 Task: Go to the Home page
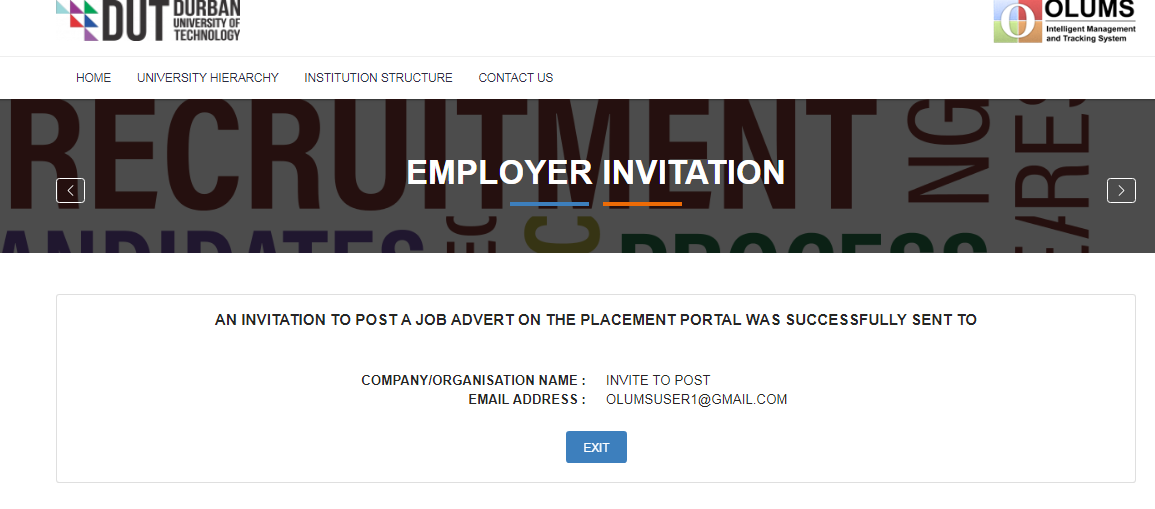[x=94, y=78]
